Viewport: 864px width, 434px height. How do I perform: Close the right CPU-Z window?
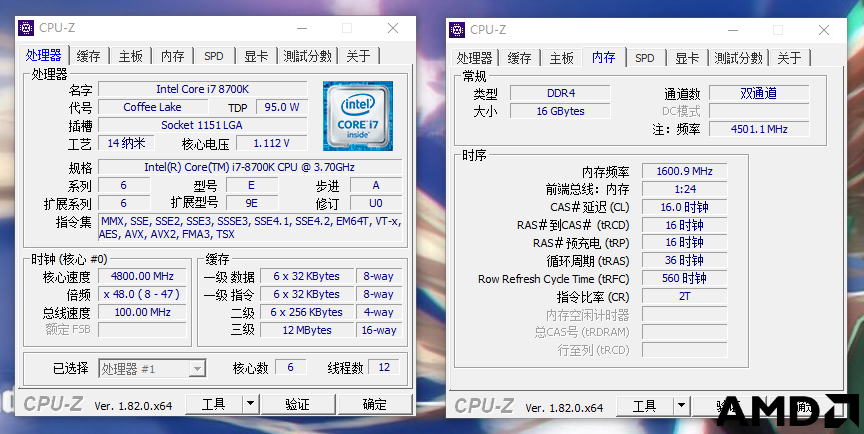(x=824, y=30)
